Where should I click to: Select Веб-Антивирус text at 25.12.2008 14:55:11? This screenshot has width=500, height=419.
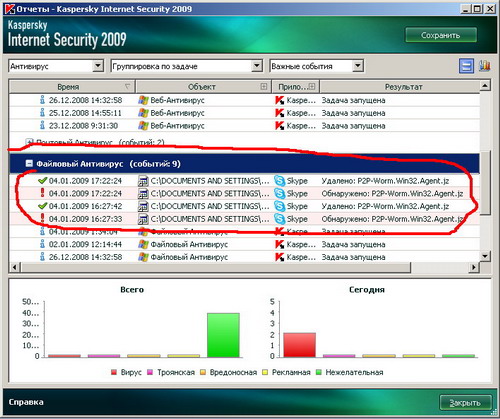pos(177,113)
